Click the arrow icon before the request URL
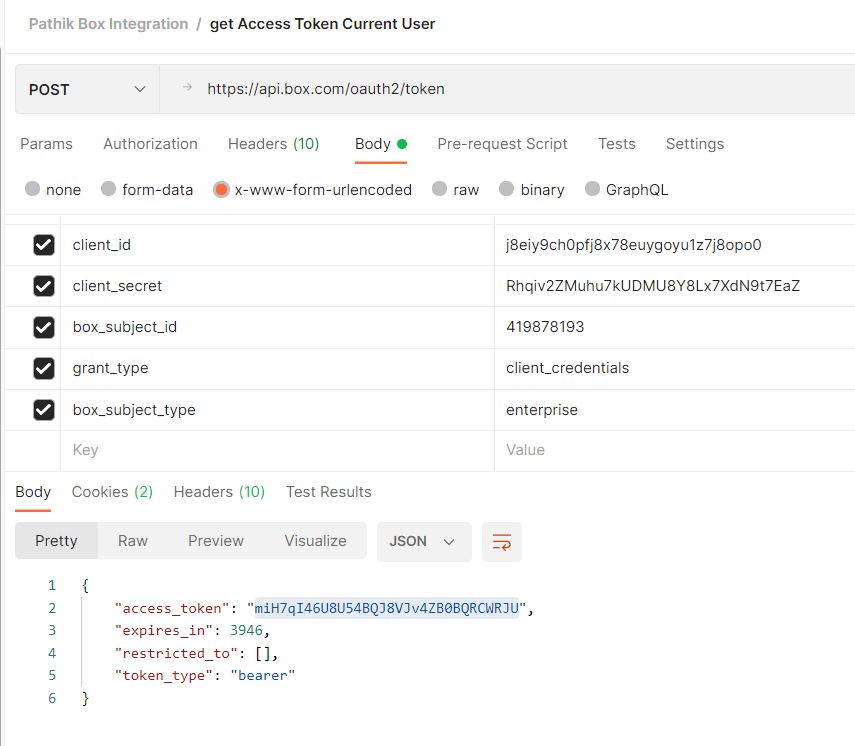This screenshot has height=746, width=855. click(x=187, y=88)
